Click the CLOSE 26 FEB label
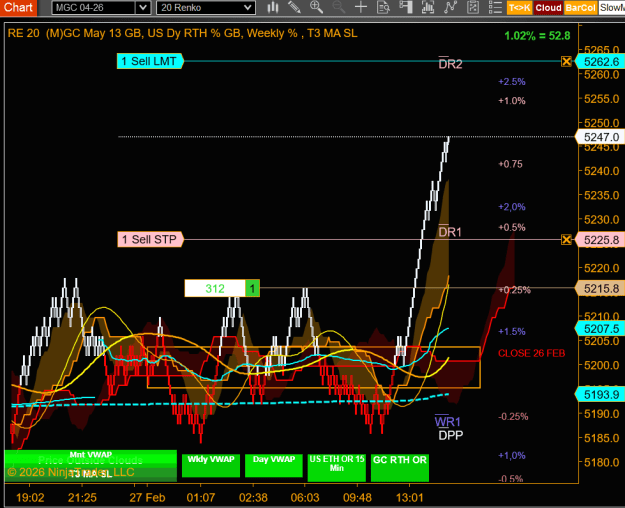 click(x=531, y=353)
